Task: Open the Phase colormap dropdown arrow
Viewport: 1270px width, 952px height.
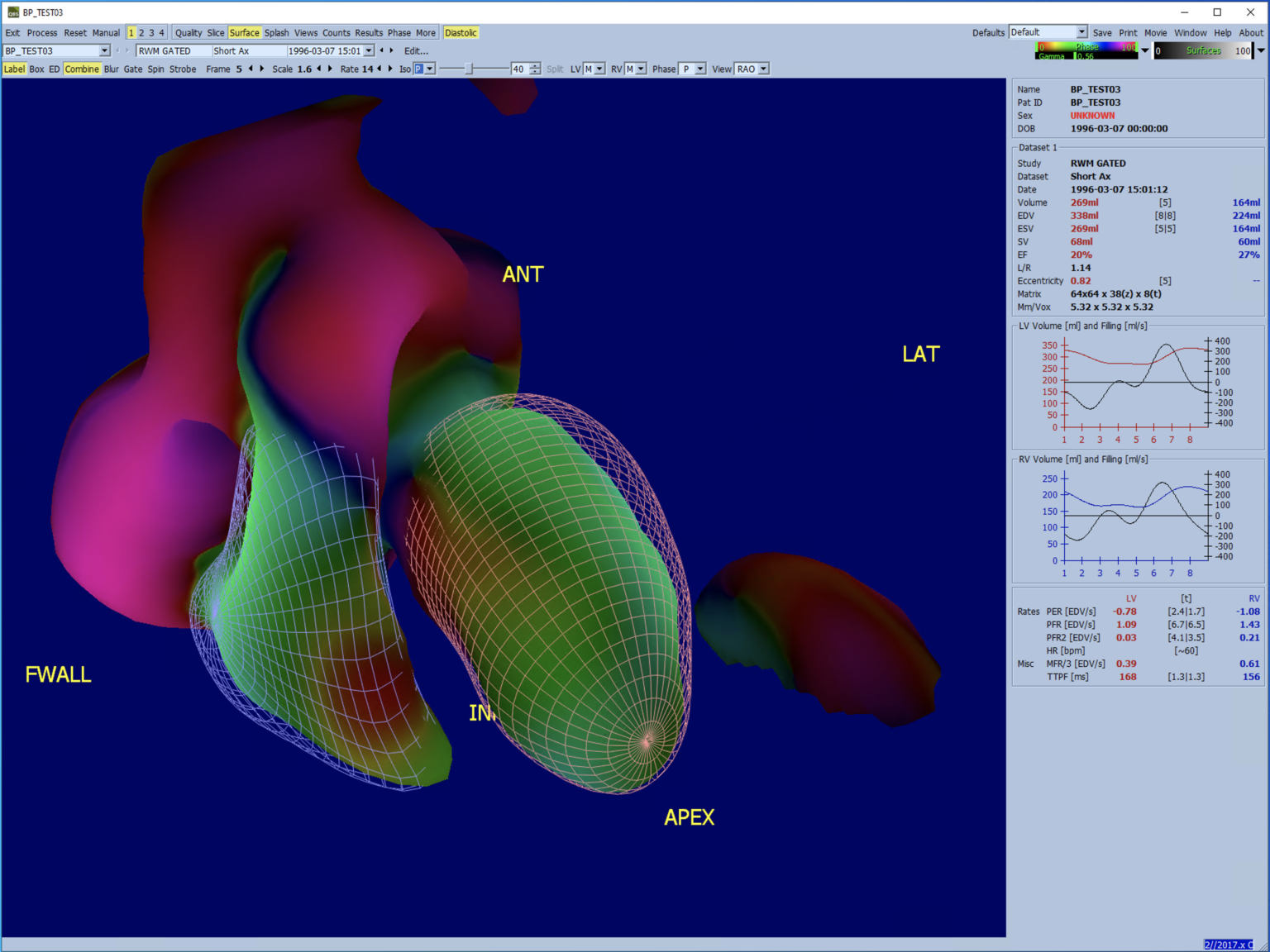Action: [1145, 50]
